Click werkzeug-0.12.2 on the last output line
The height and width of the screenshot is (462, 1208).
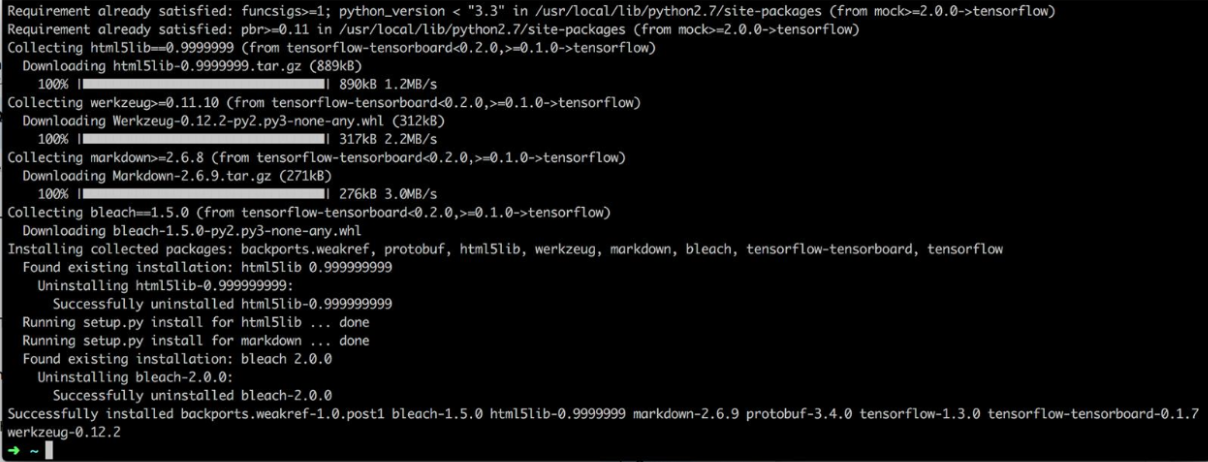(64, 430)
